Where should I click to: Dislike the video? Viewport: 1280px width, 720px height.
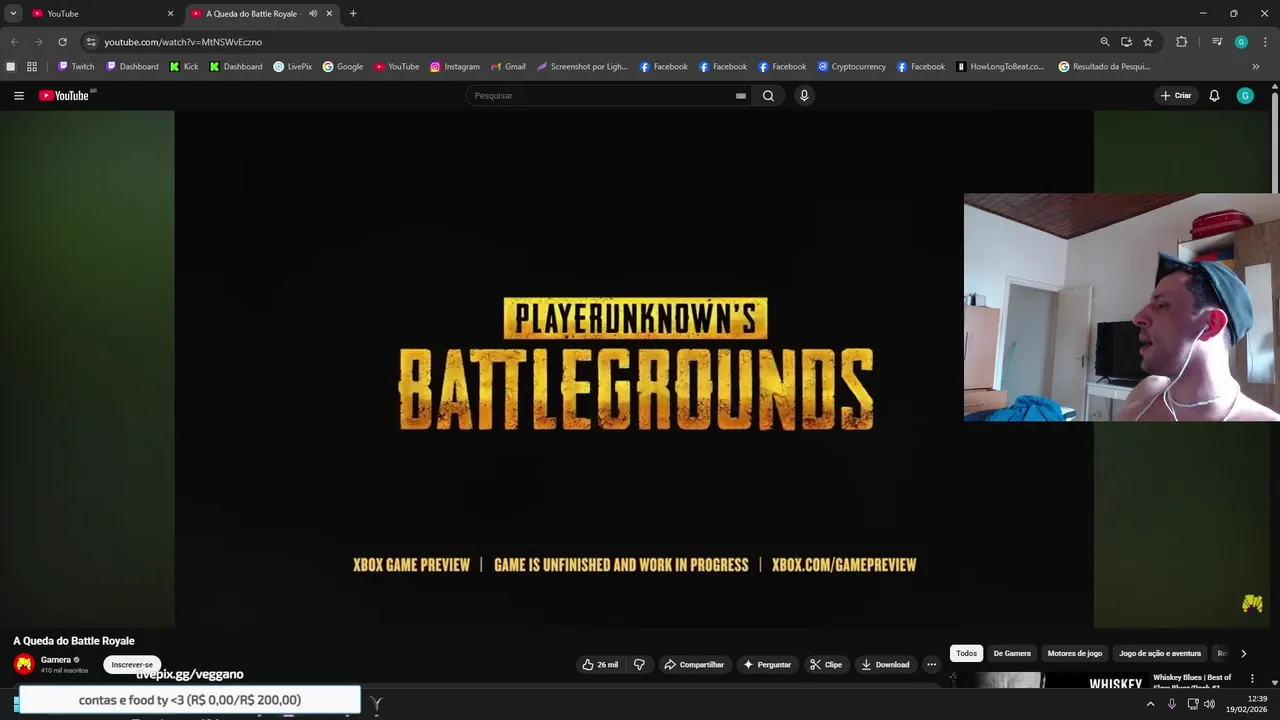[640, 665]
